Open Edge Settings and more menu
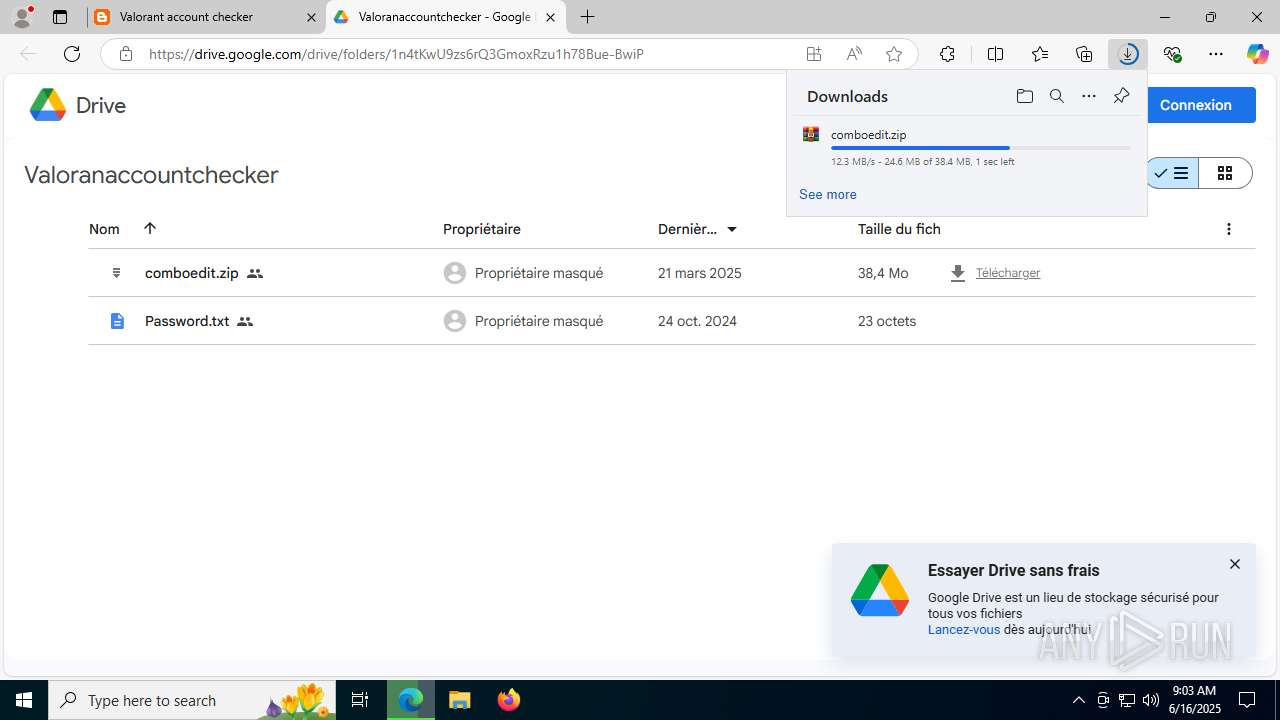1280x720 pixels. (x=1216, y=54)
